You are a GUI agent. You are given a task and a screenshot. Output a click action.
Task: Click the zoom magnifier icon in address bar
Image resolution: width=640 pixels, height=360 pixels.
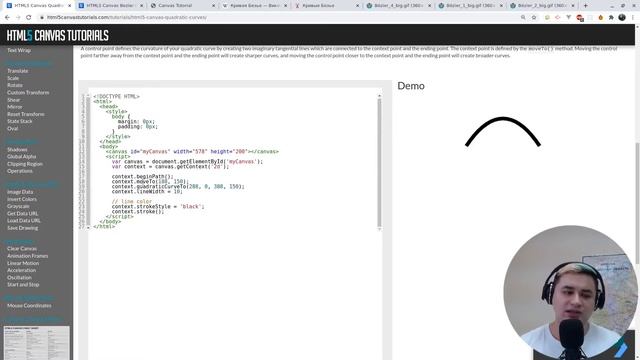pyautogui.click(x=523, y=18)
